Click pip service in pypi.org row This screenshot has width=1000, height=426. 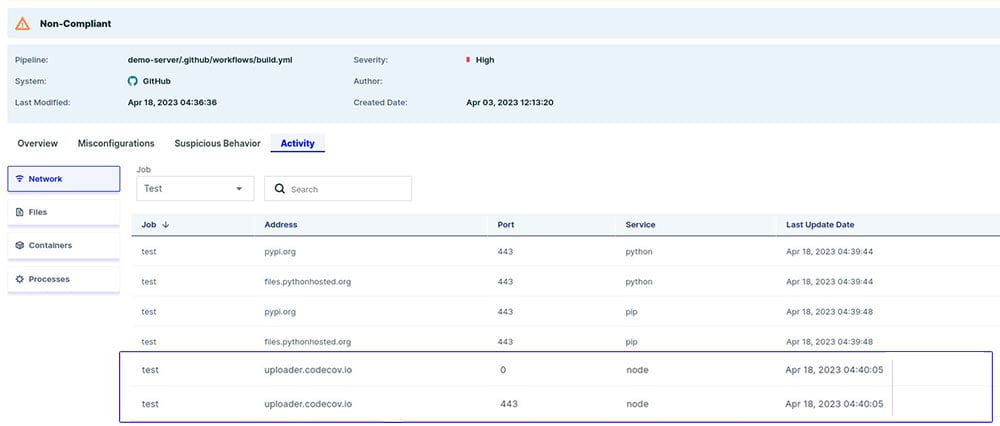(x=631, y=312)
